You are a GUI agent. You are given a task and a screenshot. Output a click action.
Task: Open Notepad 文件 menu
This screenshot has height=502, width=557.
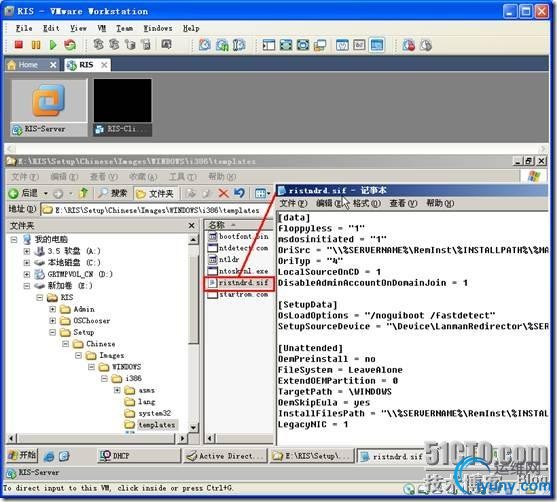(x=293, y=203)
